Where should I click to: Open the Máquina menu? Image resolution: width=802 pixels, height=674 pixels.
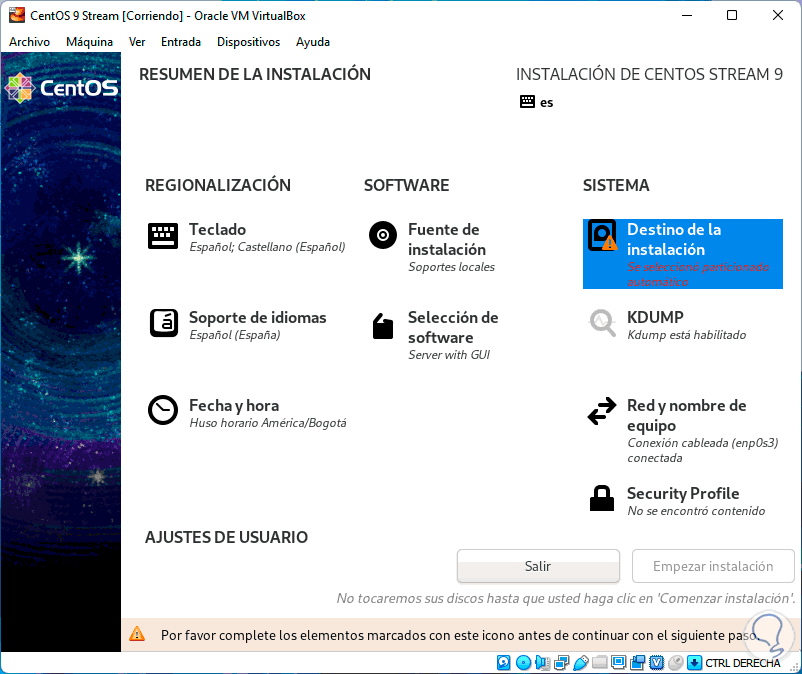coord(90,42)
